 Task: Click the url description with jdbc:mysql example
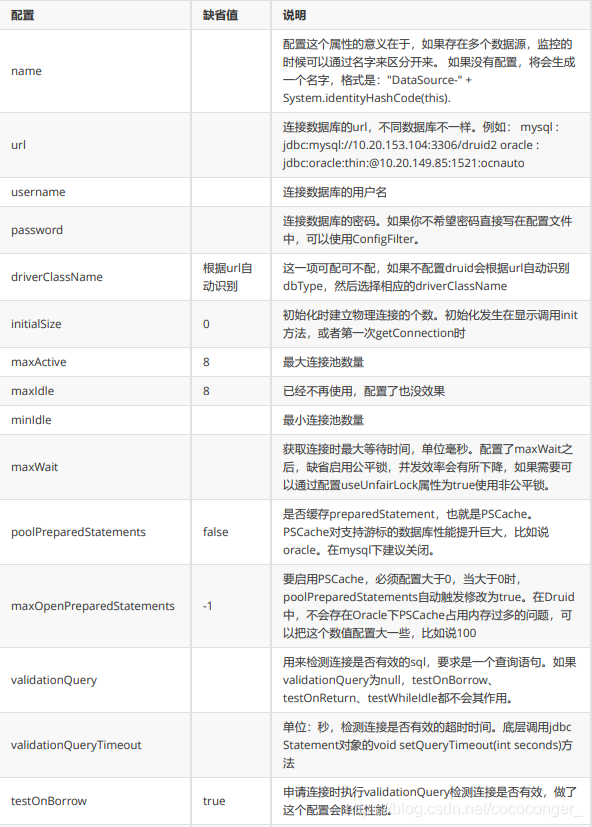421,145
